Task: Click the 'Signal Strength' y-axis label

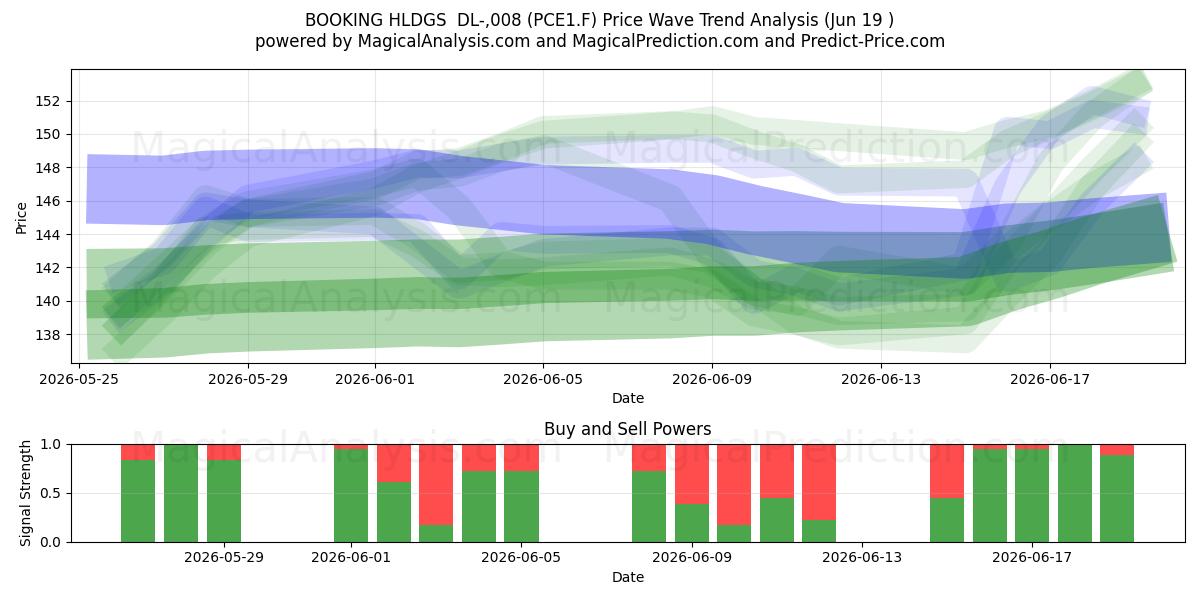Action: [x=26, y=493]
